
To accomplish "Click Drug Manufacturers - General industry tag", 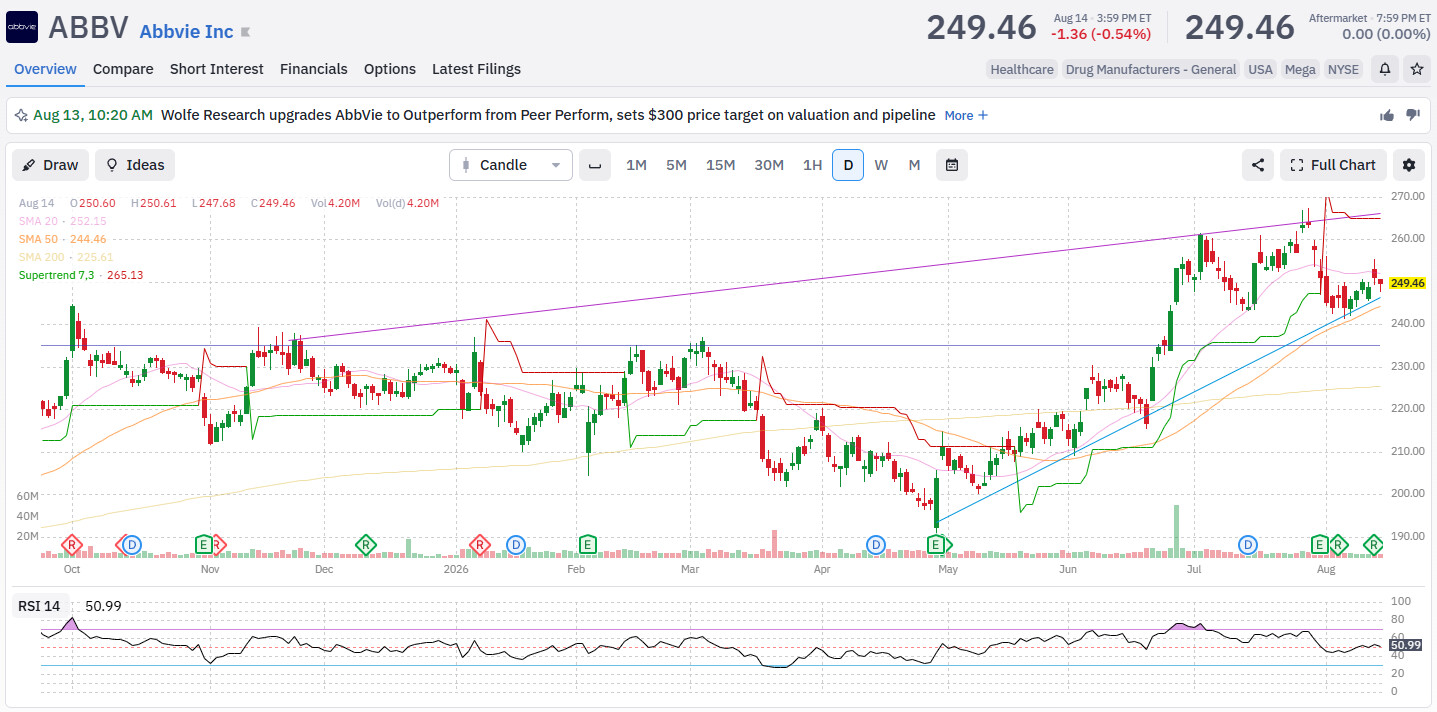I will [x=1151, y=69].
